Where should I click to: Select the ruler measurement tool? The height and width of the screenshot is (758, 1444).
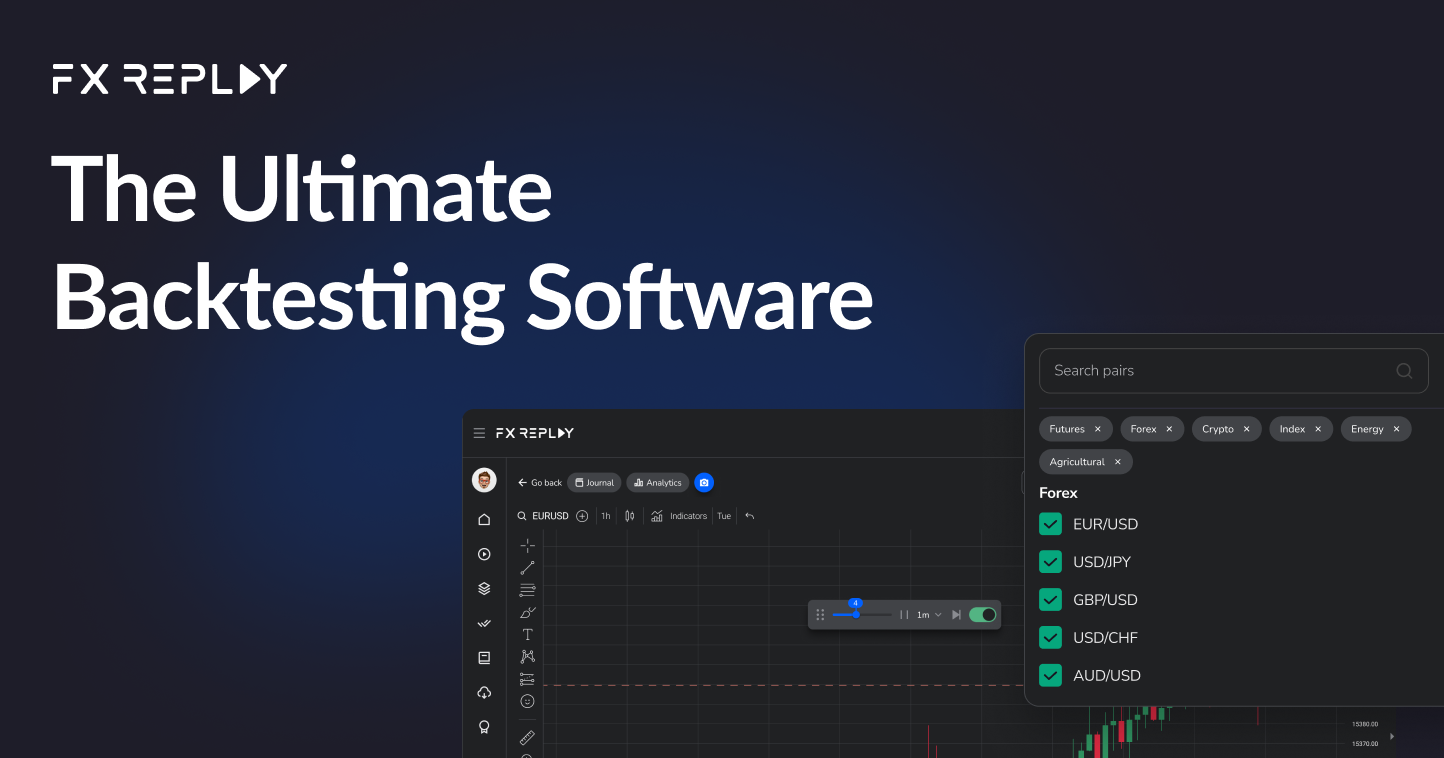pyautogui.click(x=527, y=738)
